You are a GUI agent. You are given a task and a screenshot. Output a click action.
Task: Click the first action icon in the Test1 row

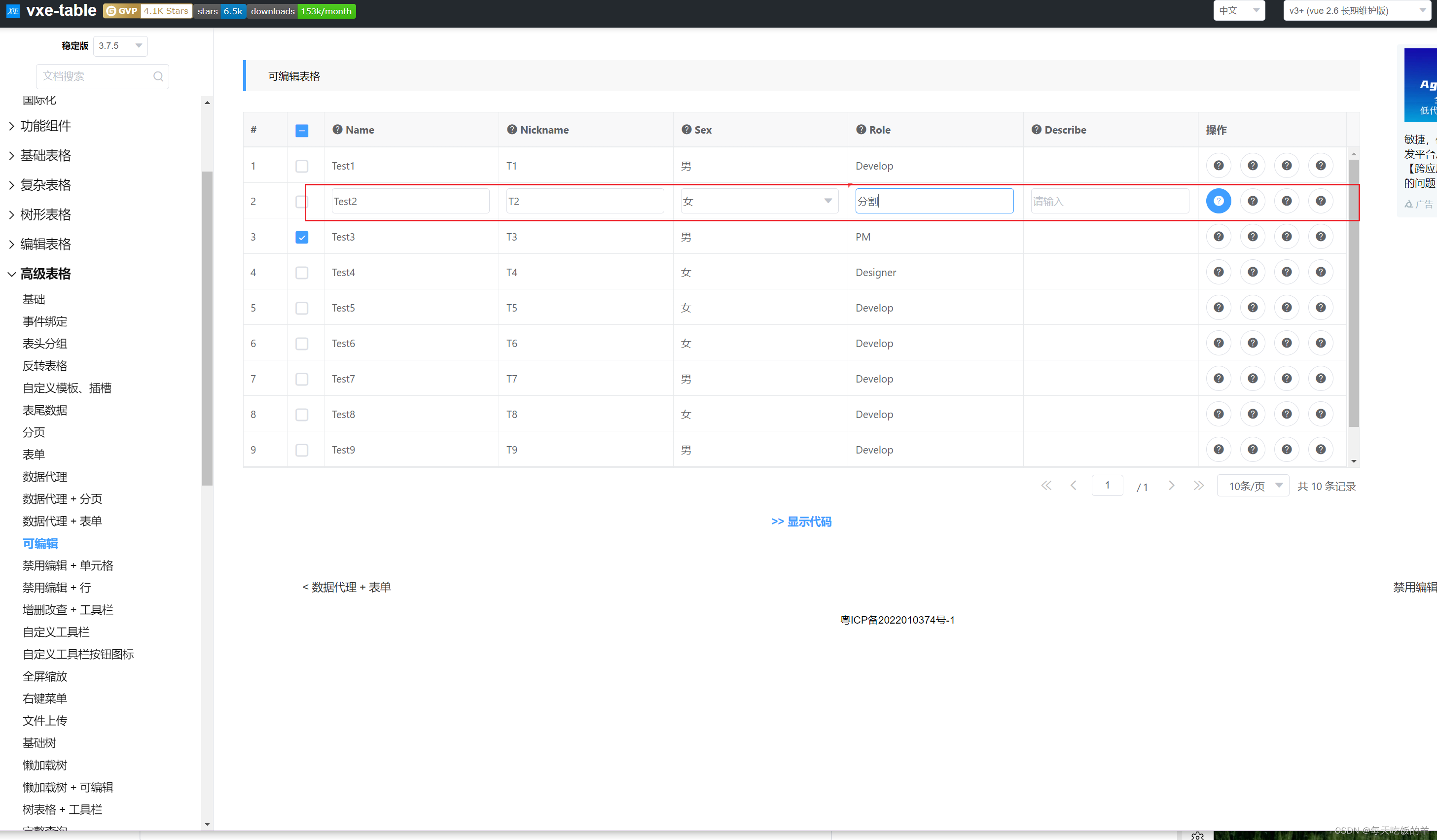[x=1218, y=165]
